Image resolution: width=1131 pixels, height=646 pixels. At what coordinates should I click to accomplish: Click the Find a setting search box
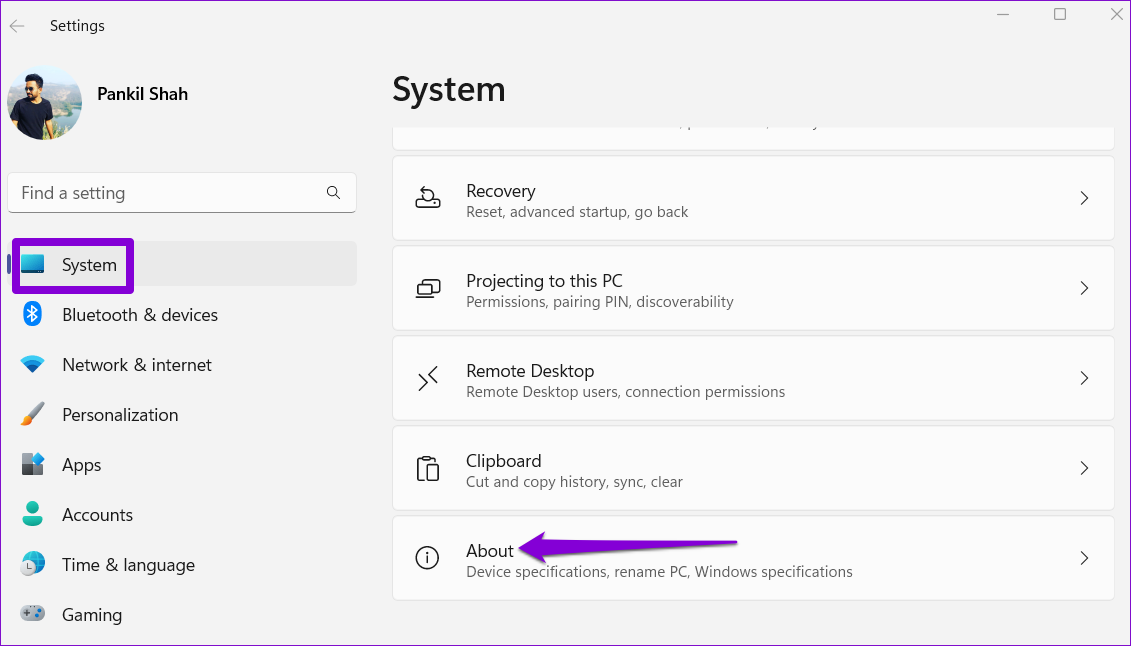coord(170,193)
